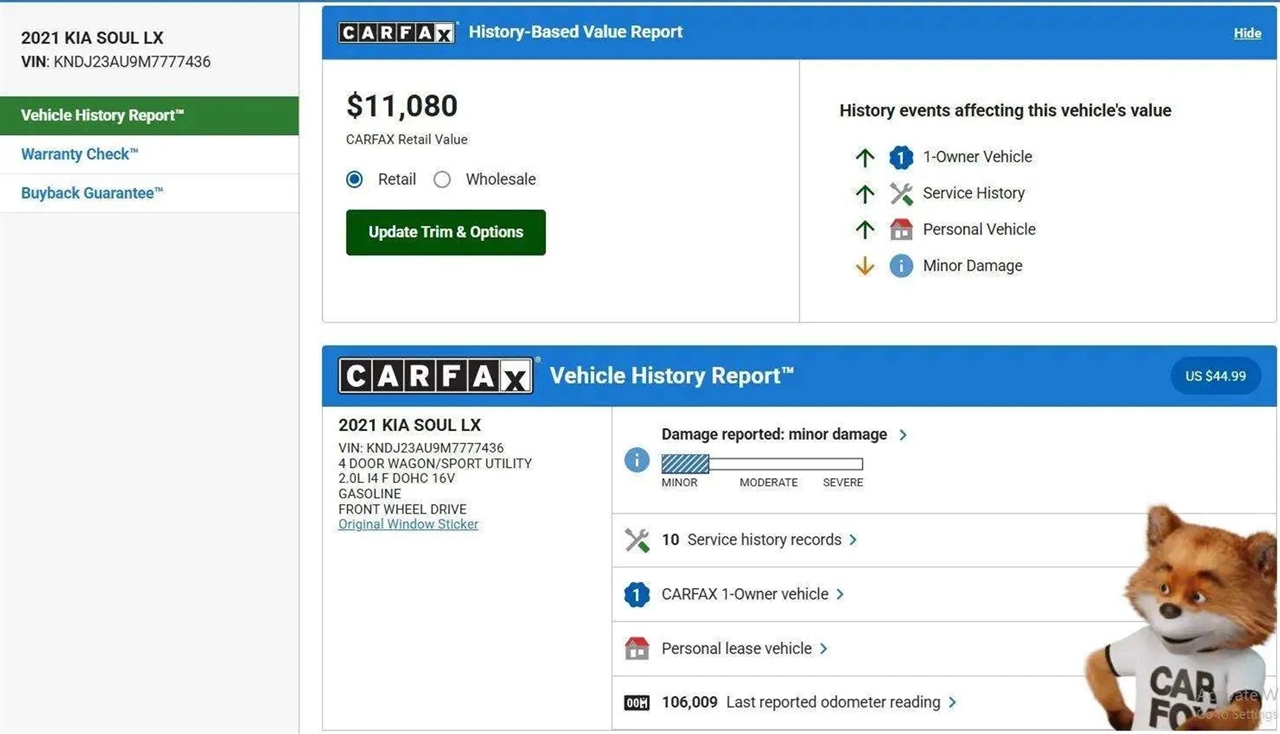The image size is (1280, 734).
Task: Expand the last reported odometer reading chevron
Action: point(952,703)
